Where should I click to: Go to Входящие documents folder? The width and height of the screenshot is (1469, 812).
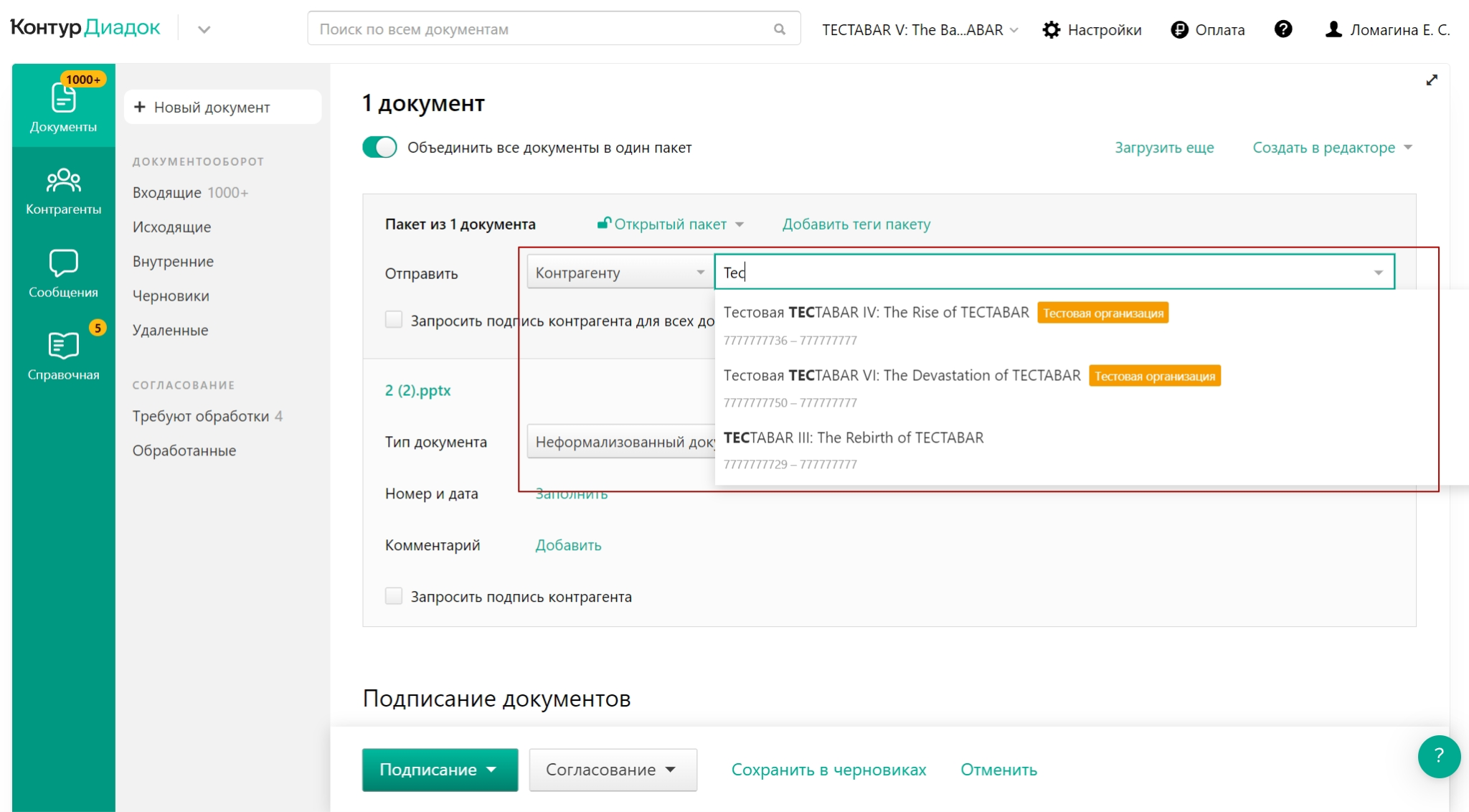coord(166,192)
